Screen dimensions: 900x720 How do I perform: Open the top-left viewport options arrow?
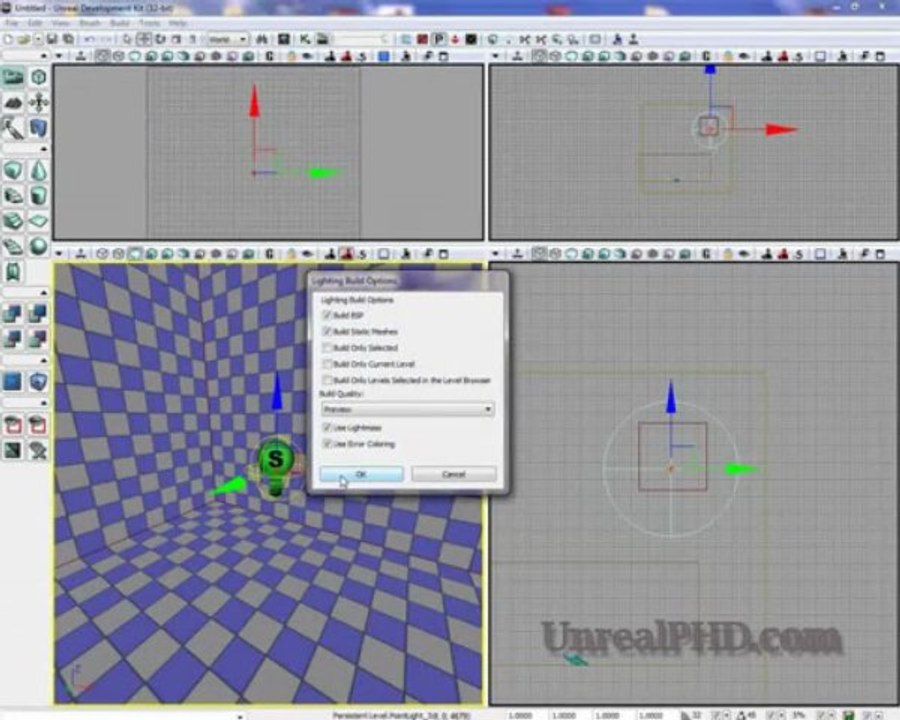[59, 56]
